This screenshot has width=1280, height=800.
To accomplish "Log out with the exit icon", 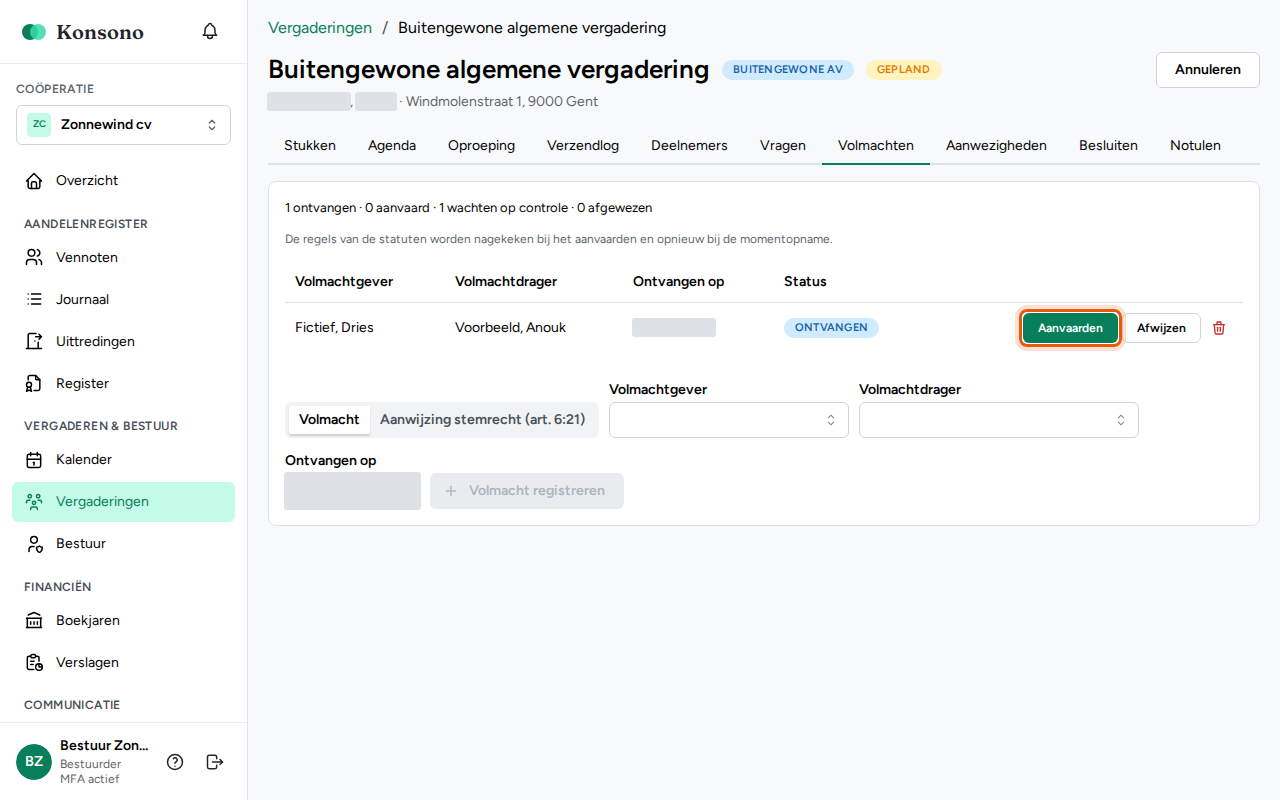I will point(215,762).
